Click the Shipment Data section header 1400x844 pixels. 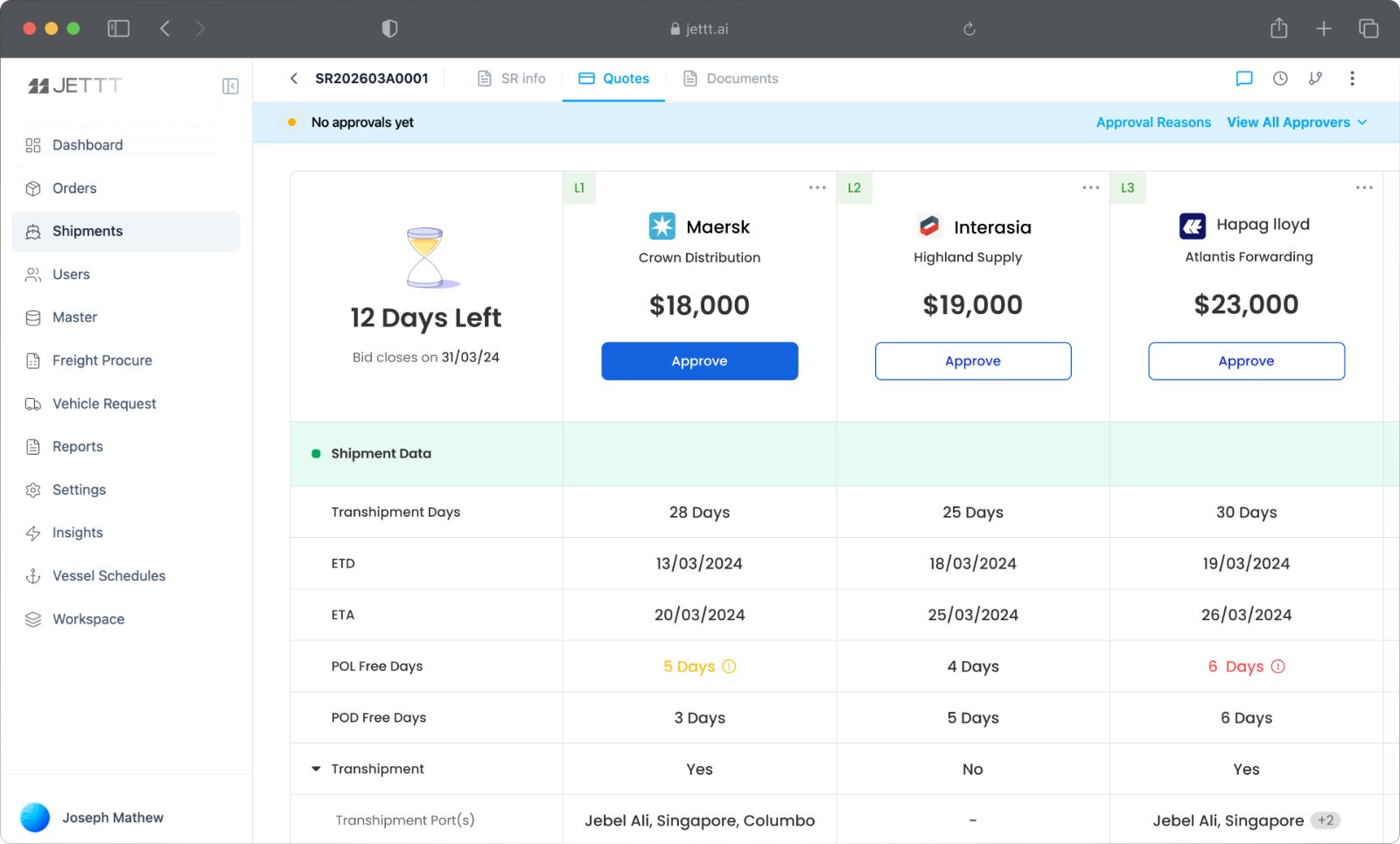tap(381, 454)
